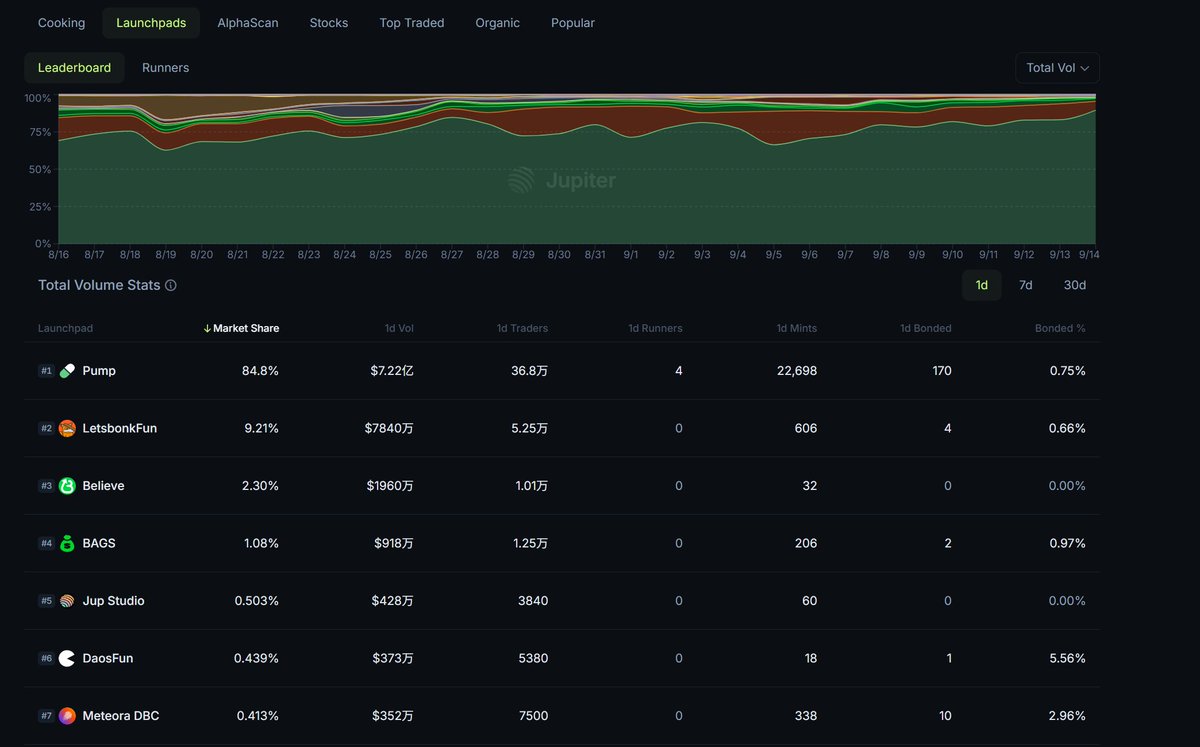Click the $7840万 volume cell

tap(389, 428)
